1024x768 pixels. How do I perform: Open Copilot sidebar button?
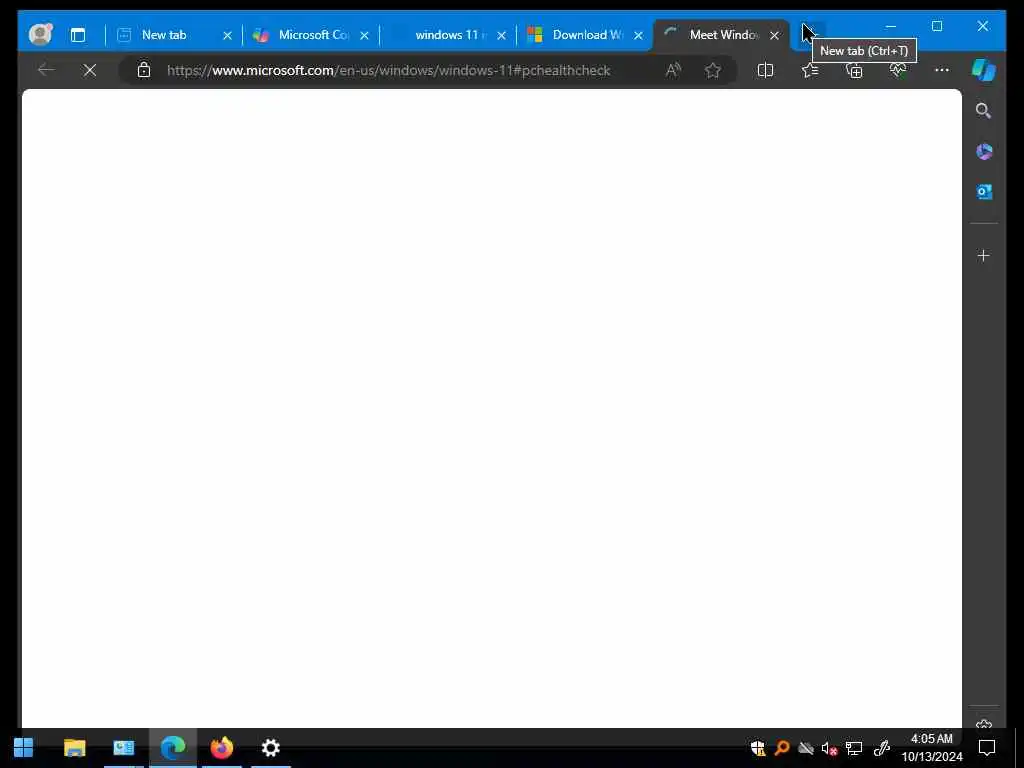click(984, 70)
